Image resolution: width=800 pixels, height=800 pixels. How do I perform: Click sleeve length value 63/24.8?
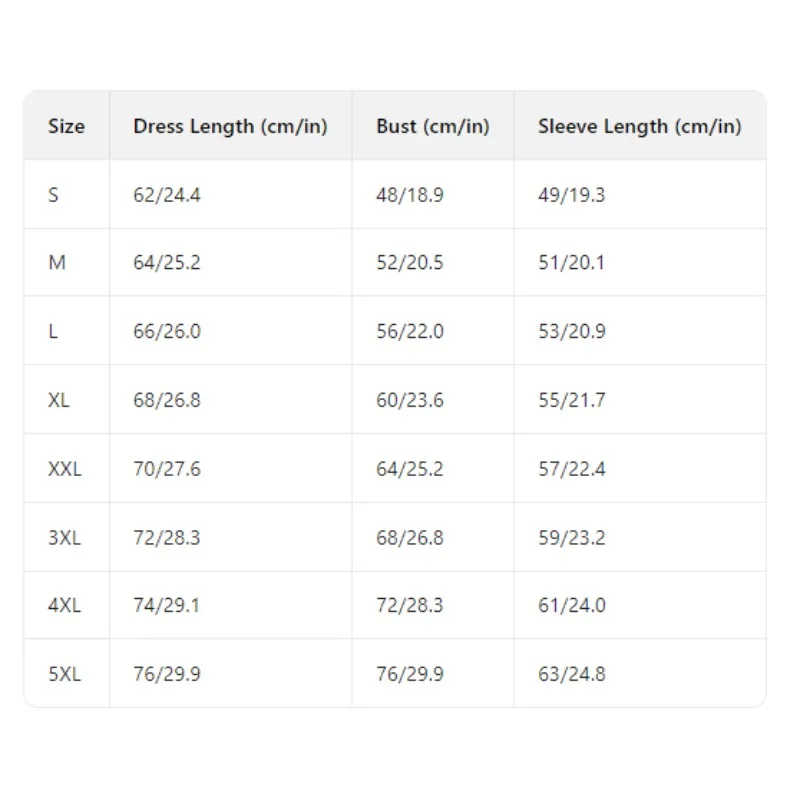[x=571, y=674]
